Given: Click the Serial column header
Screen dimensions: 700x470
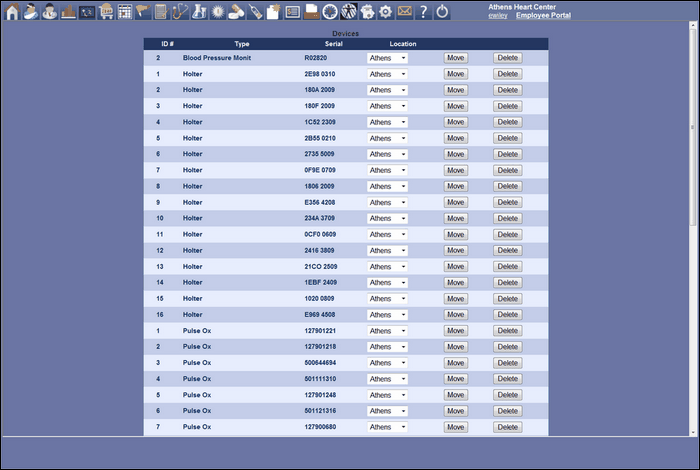Looking at the screenshot, I should click(333, 44).
